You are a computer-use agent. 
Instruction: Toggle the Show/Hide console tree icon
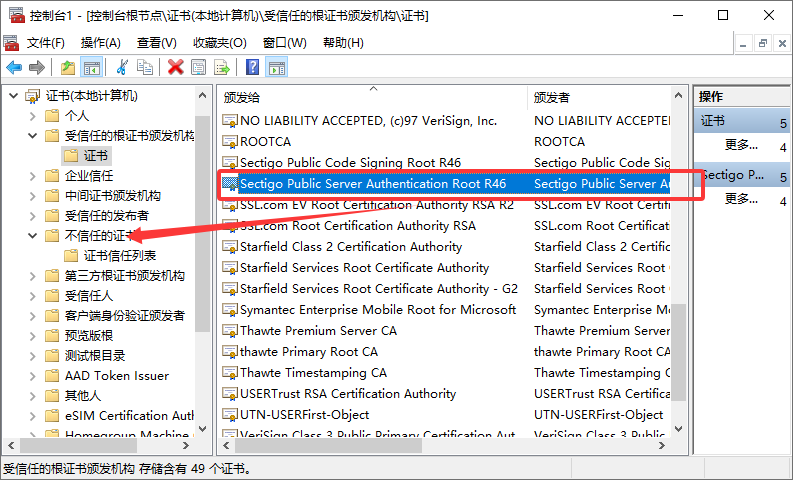[x=91, y=67]
